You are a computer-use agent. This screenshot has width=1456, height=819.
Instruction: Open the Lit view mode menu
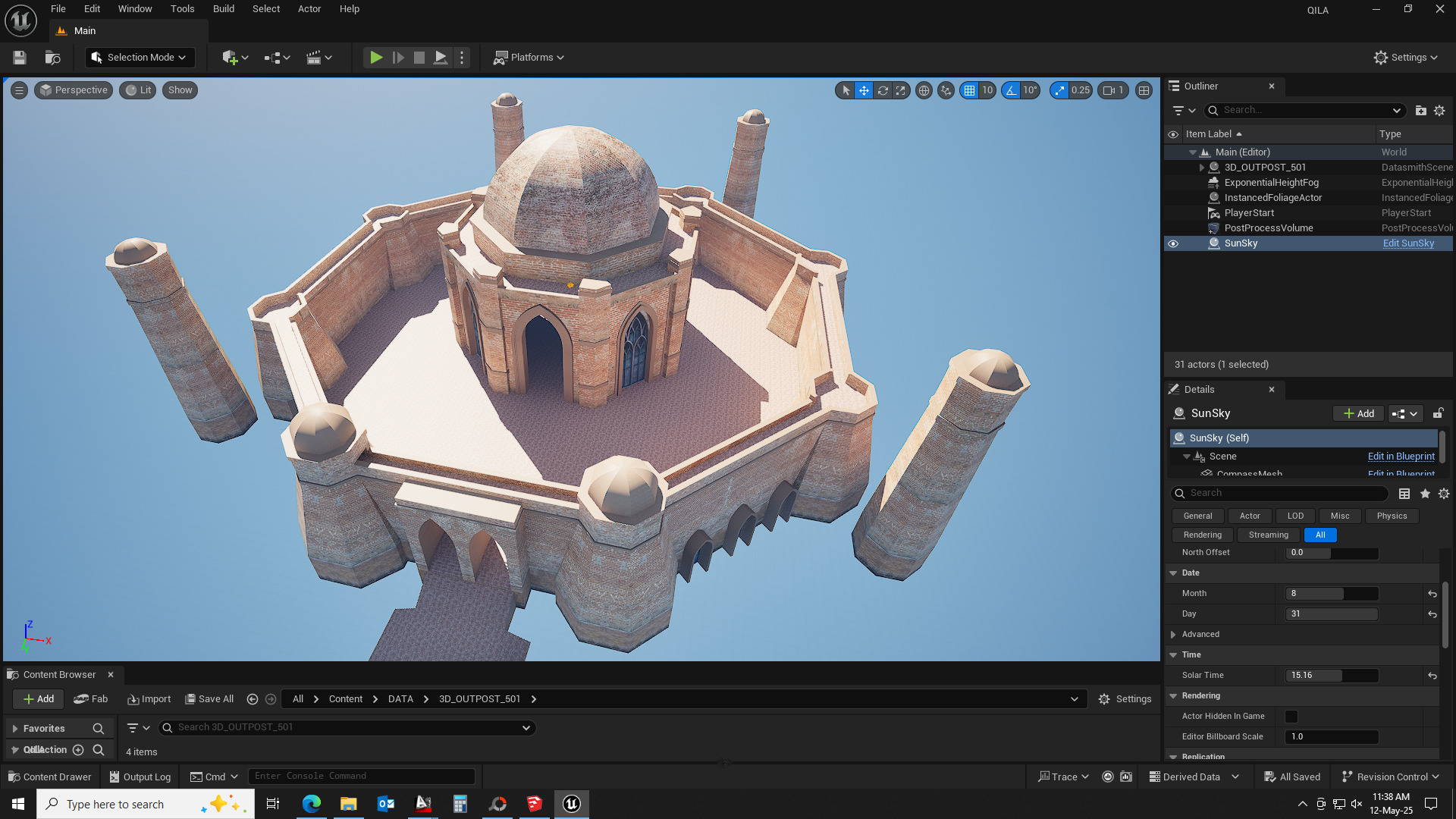pos(138,90)
